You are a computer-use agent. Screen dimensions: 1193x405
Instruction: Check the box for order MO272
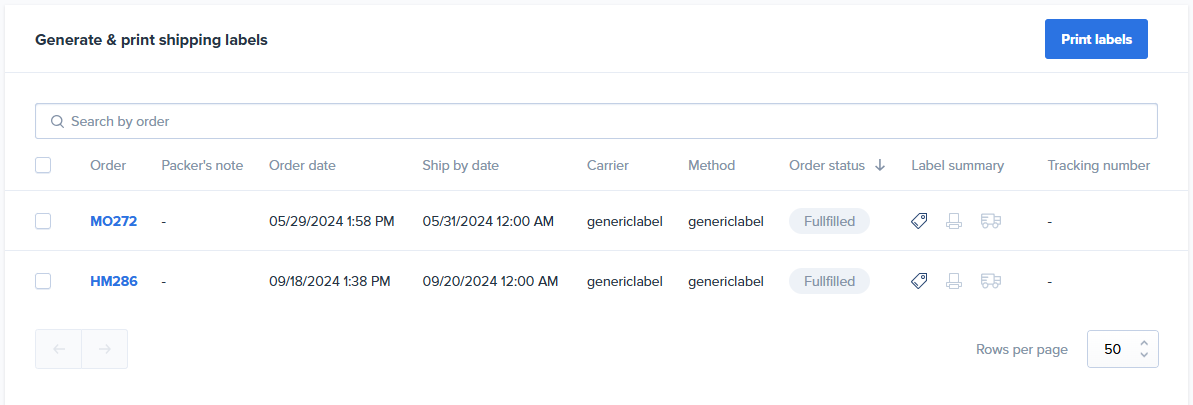[43, 221]
